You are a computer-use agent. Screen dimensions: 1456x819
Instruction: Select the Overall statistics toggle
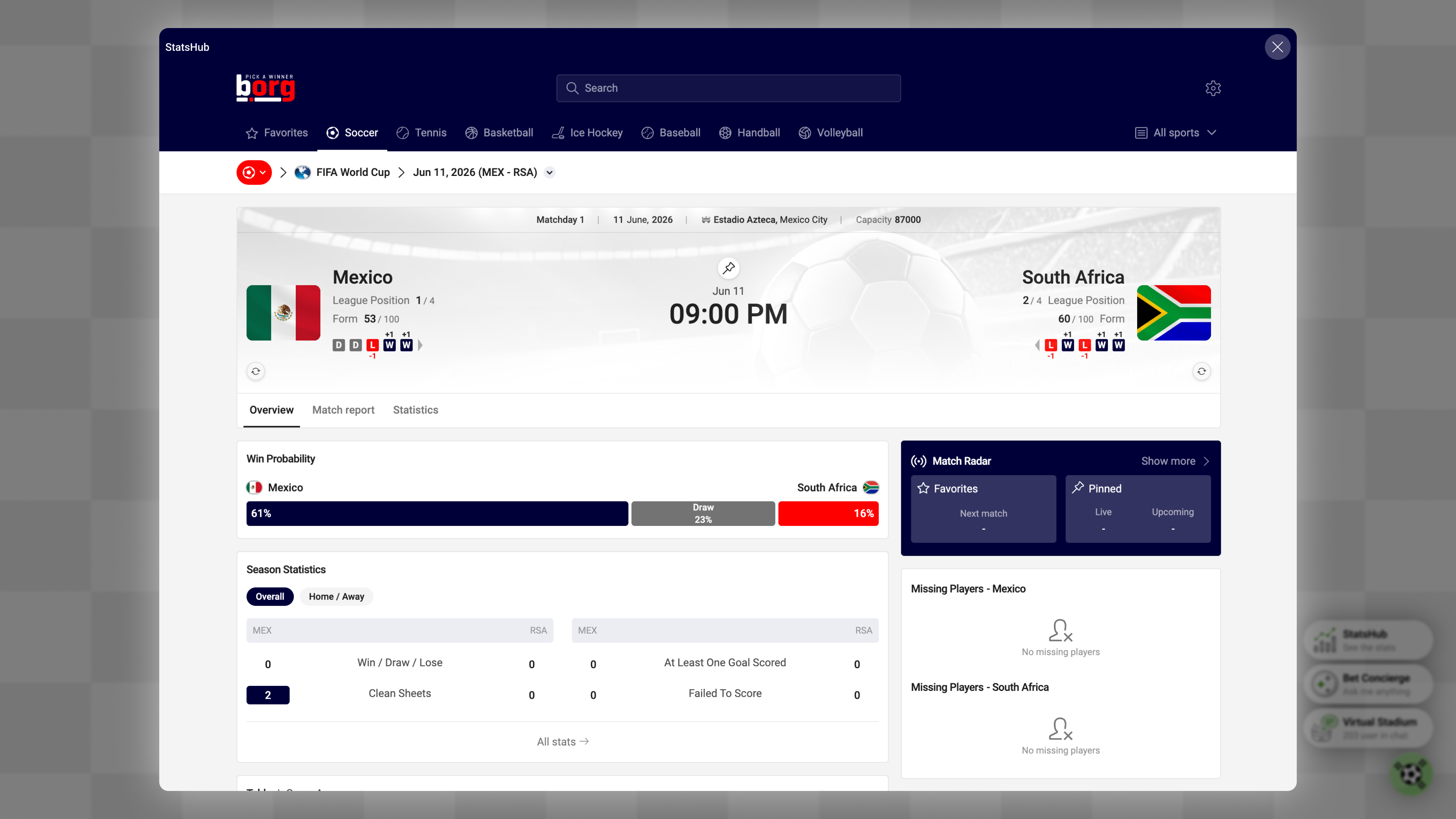(x=270, y=596)
